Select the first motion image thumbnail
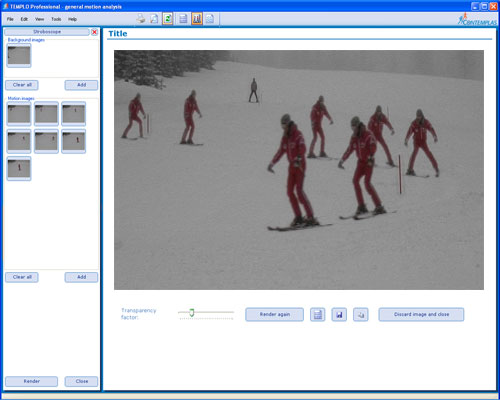 coord(19,114)
